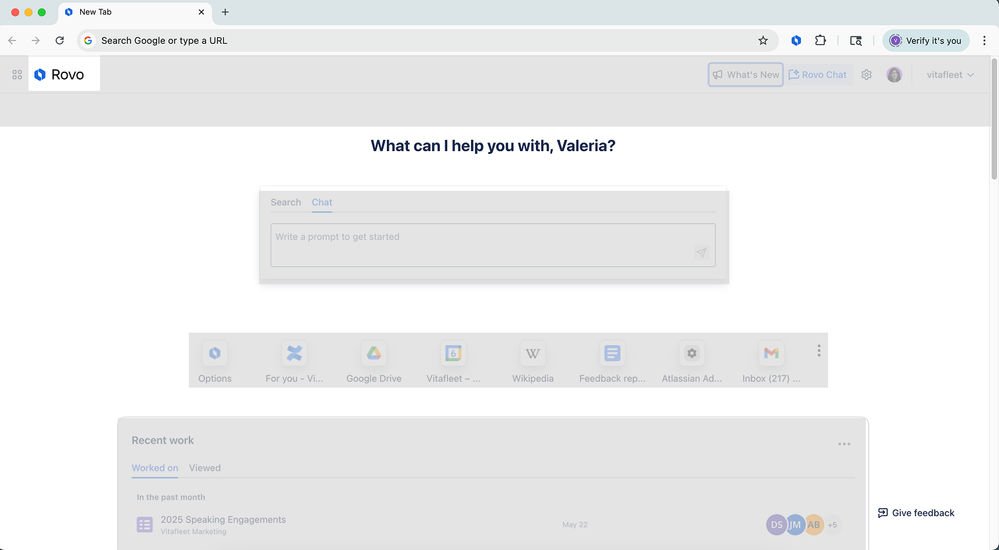Click the 'May 22' date text
This screenshot has height=550, width=999.
point(575,525)
